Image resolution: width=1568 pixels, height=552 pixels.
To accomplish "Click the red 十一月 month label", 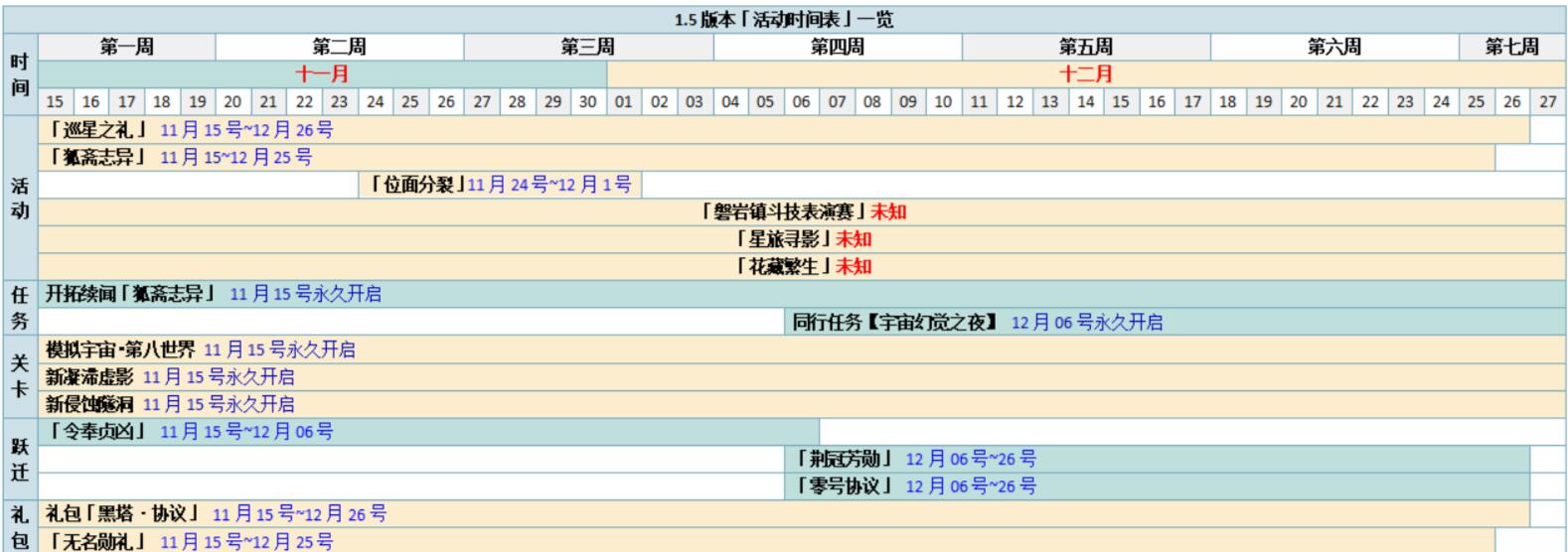I will point(322,74).
